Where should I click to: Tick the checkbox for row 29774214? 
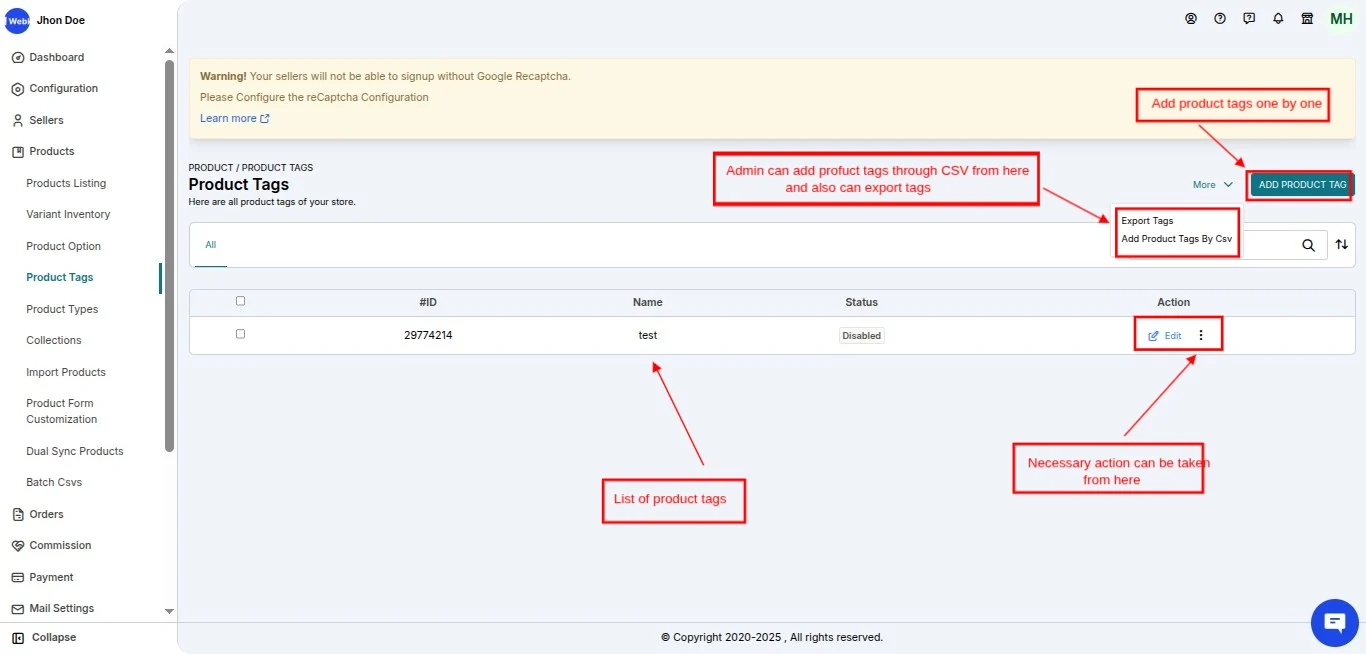point(240,334)
